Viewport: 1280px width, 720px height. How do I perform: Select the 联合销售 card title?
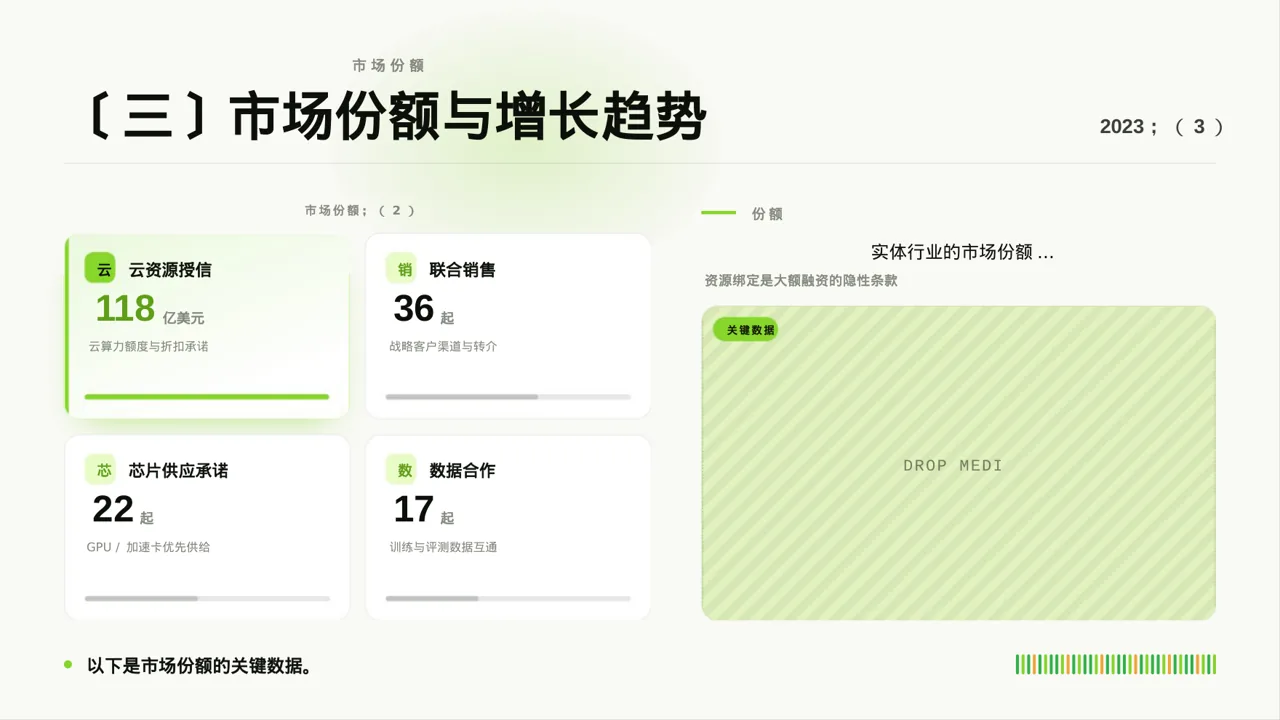(463, 269)
